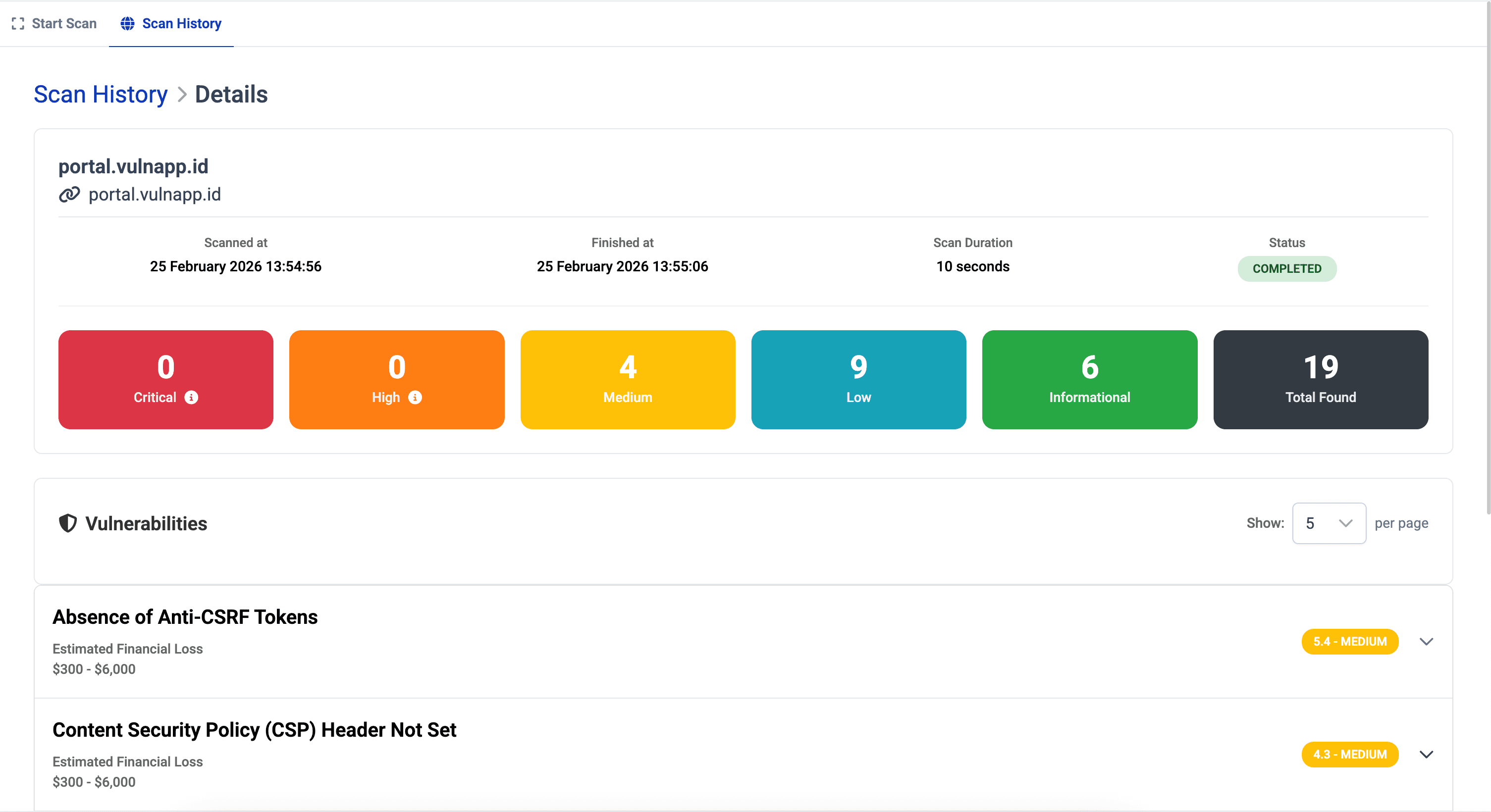Click the COMPLETED status badge
Viewport: 1491px width, 812px height.
[x=1287, y=268]
